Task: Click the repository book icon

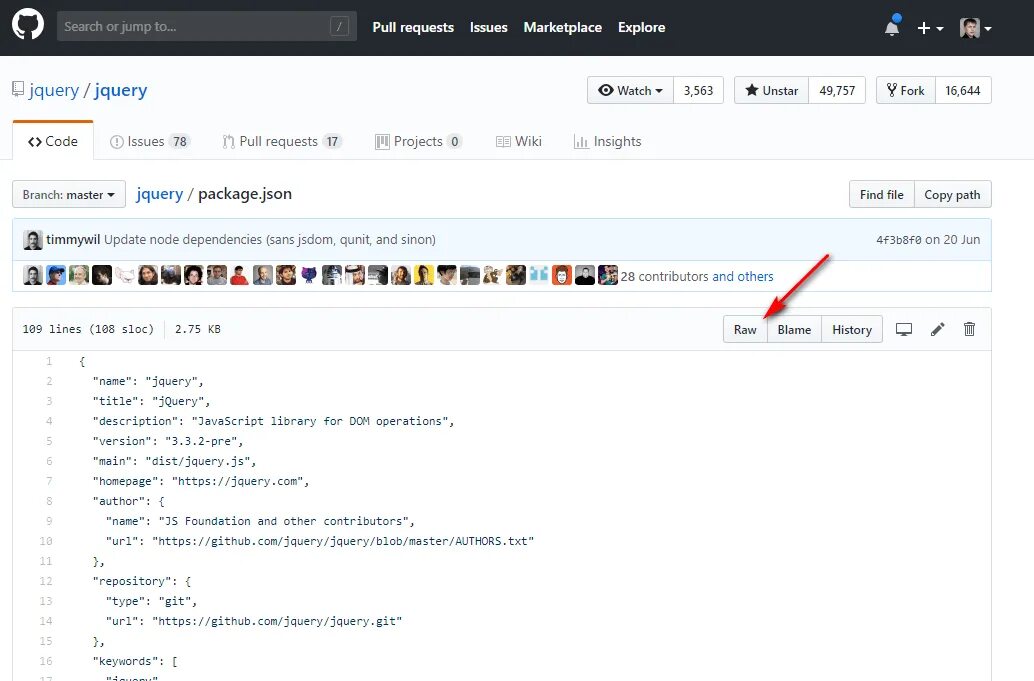Action: coord(18,89)
